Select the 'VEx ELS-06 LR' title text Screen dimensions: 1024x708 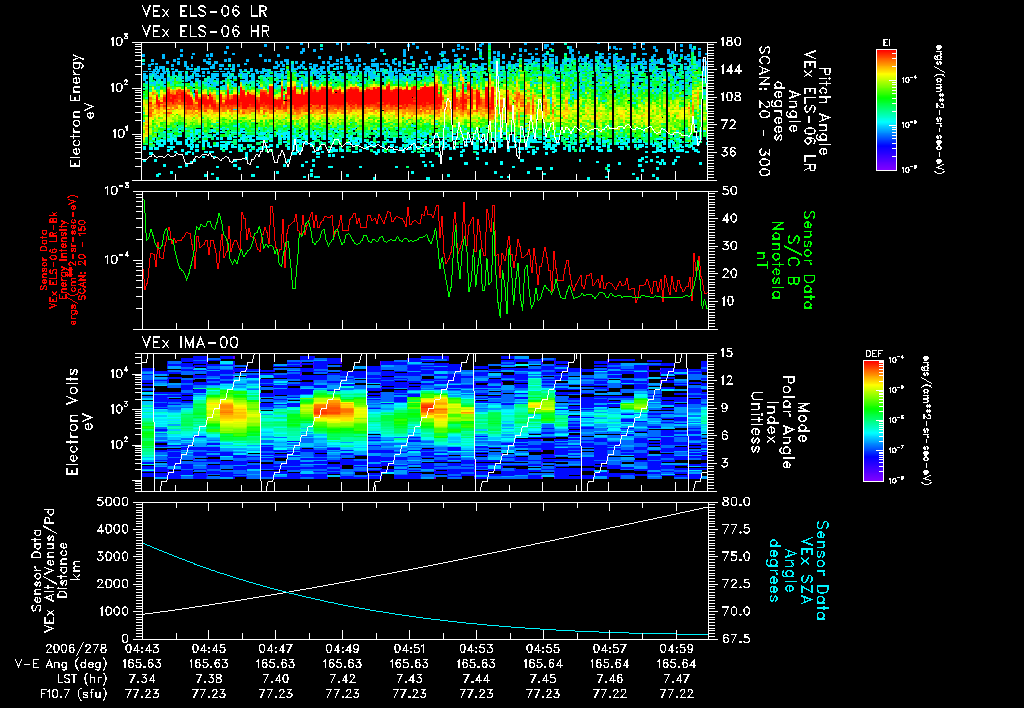(204, 12)
